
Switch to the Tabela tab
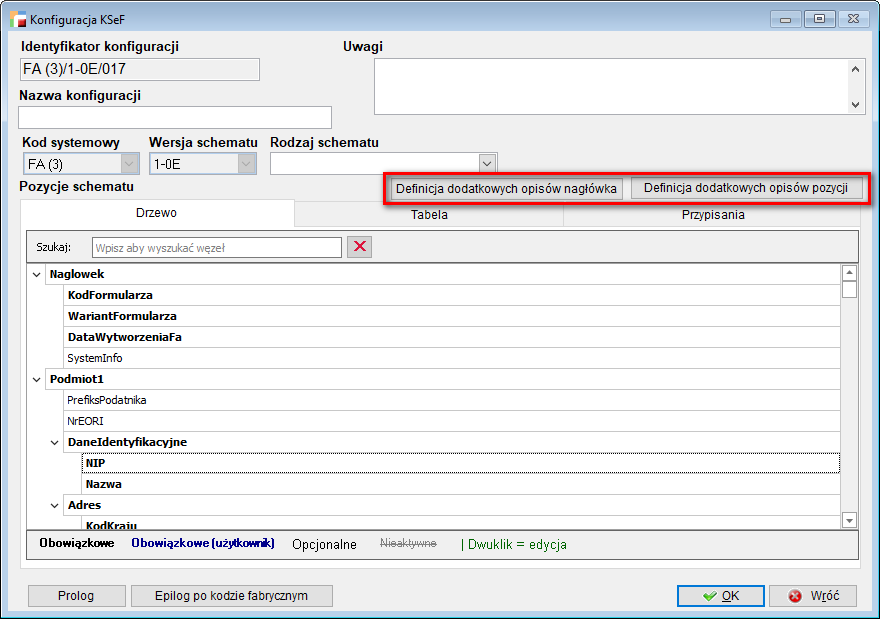pyautogui.click(x=429, y=214)
